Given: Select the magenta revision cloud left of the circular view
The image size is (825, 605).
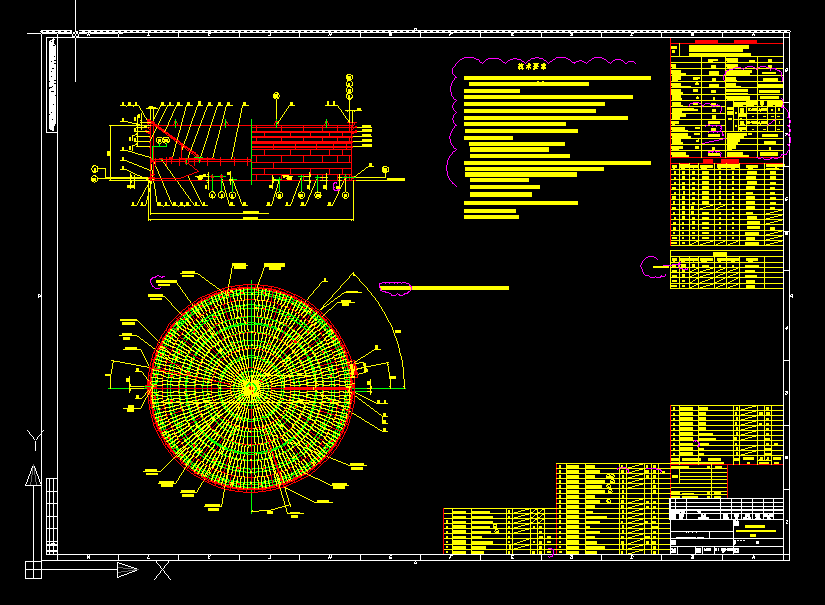Looking at the screenshot, I should click(157, 282).
